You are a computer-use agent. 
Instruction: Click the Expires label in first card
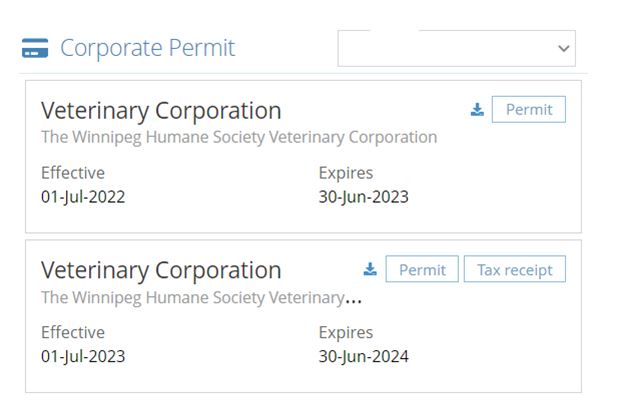tap(345, 172)
